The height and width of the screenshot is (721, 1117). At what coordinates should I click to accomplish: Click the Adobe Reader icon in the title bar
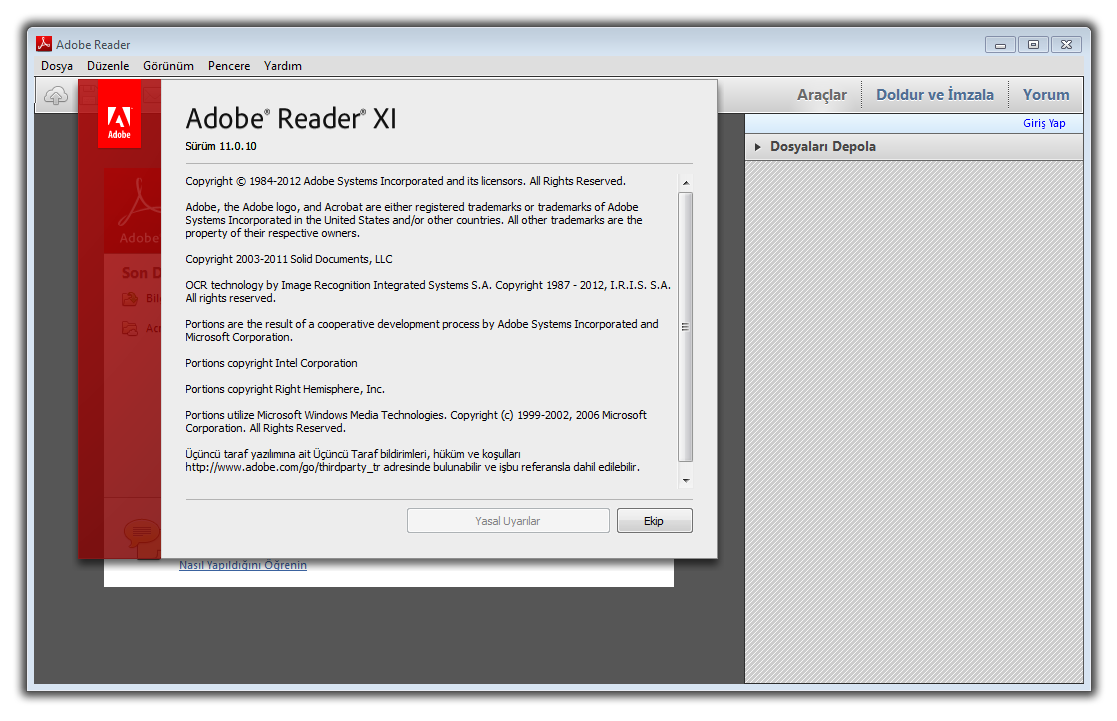click(x=44, y=44)
